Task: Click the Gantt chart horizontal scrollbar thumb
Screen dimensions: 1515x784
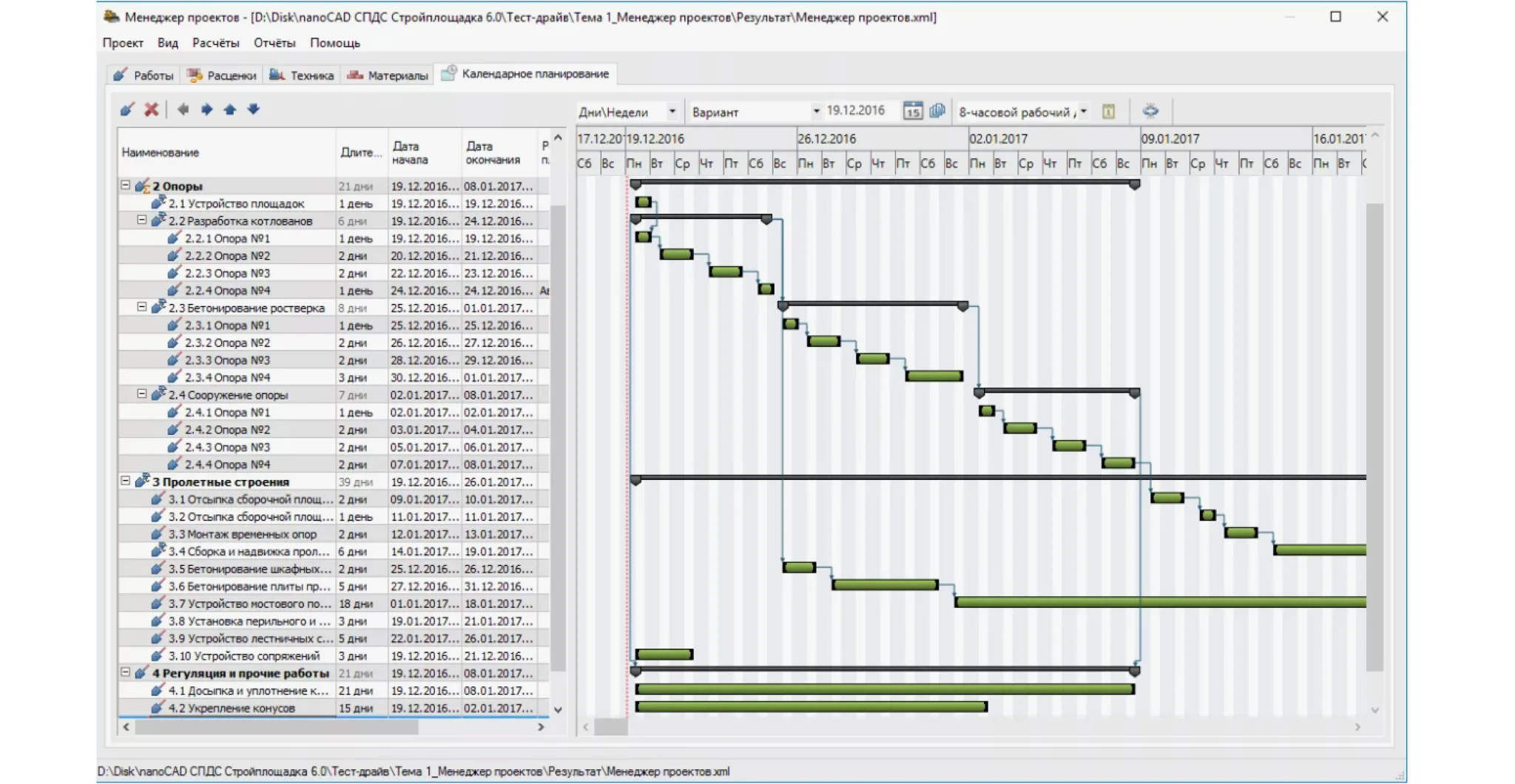Action: (611, 727)
